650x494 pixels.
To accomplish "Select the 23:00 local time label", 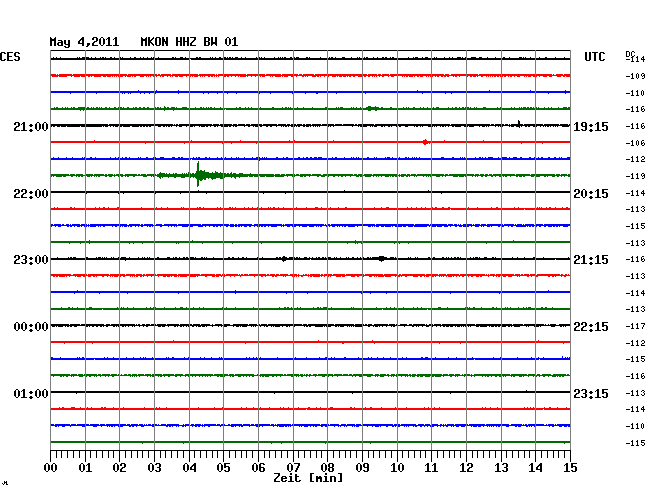I will pyautogui.click(x=31, y=260).
